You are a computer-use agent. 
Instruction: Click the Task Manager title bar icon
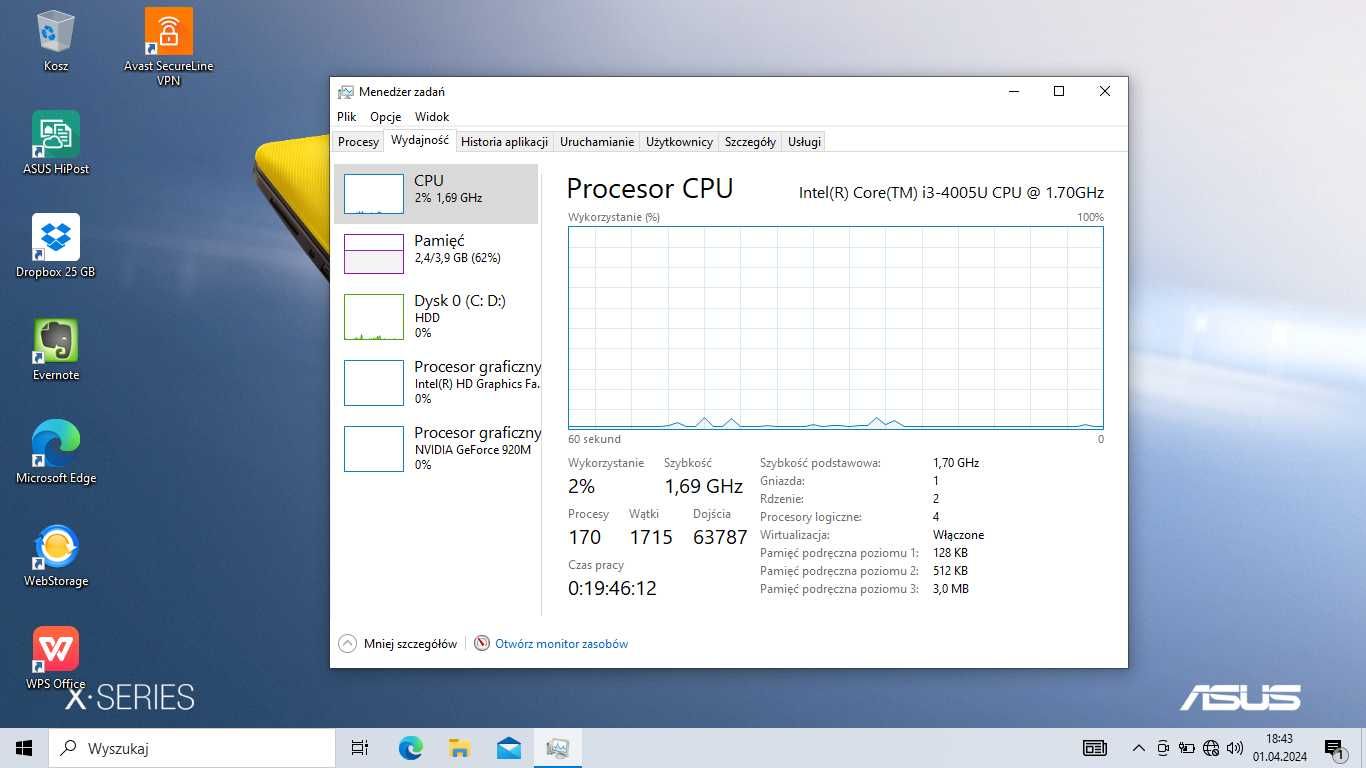click(x=346, y=92)
